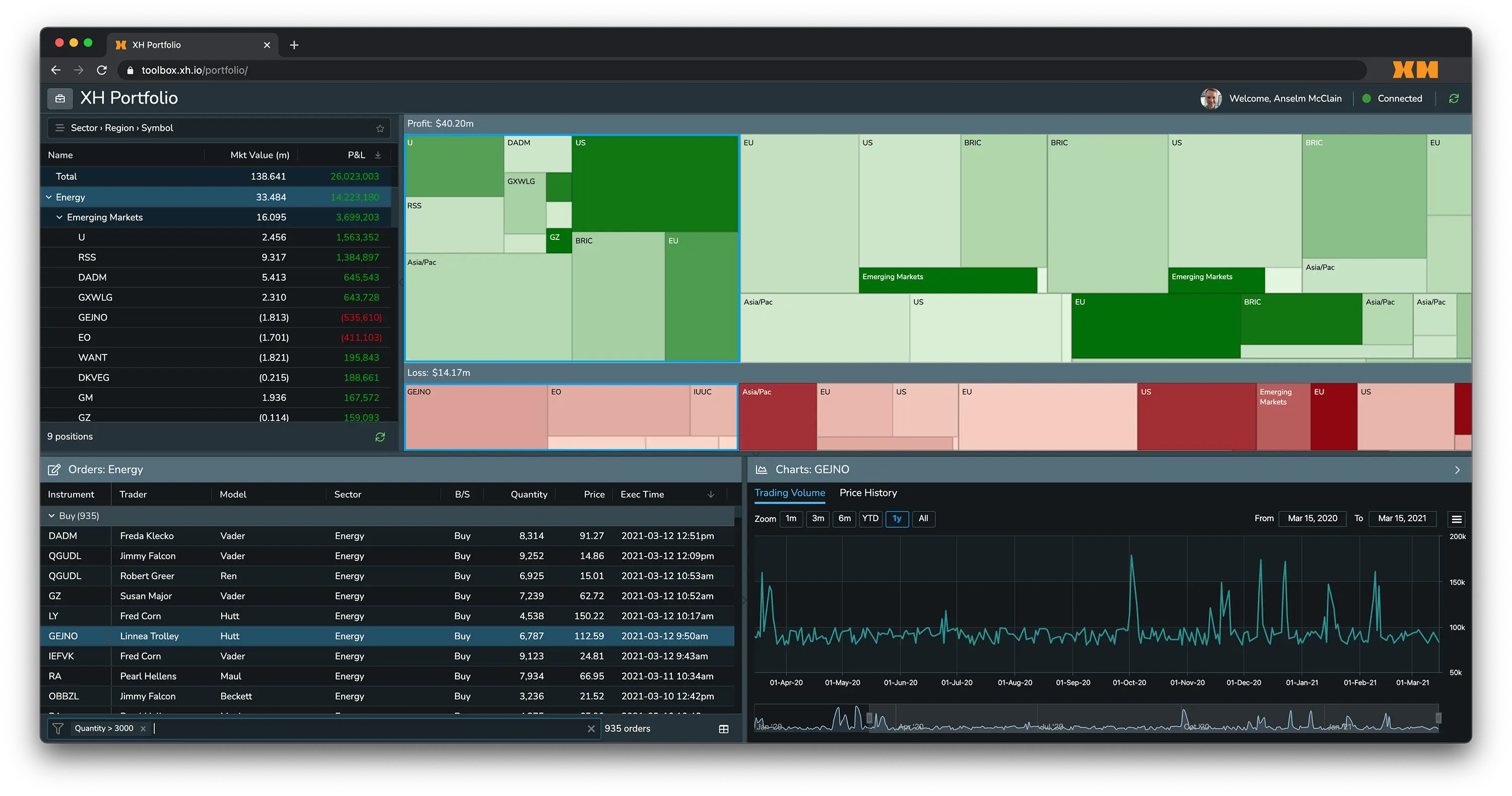Viewport: 1512px width, 796px height.
Task: Remove the Quantity > 3000 filter chip
Action: point(143,728)
